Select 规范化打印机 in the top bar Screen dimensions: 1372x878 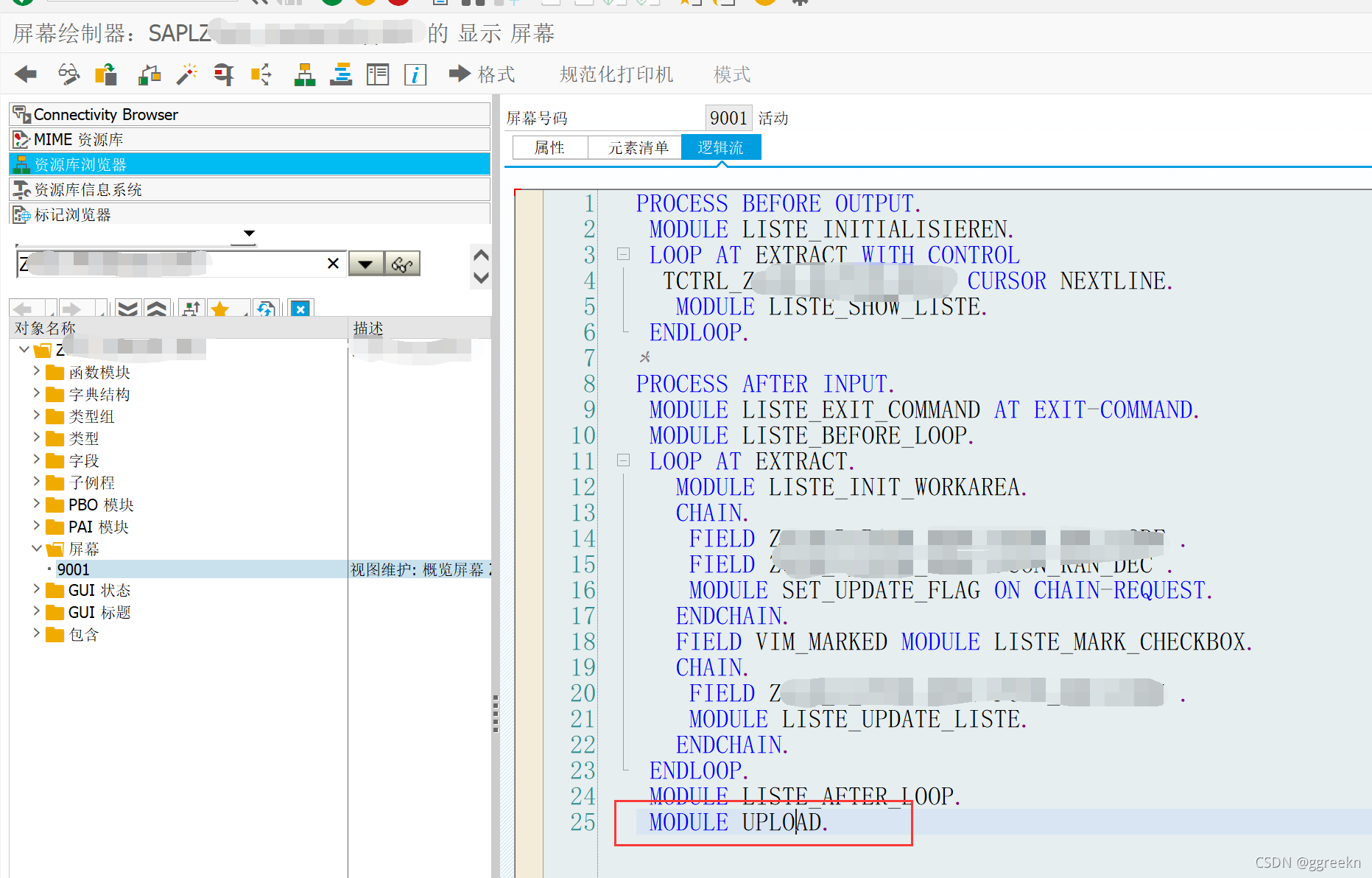pos(616,74)
